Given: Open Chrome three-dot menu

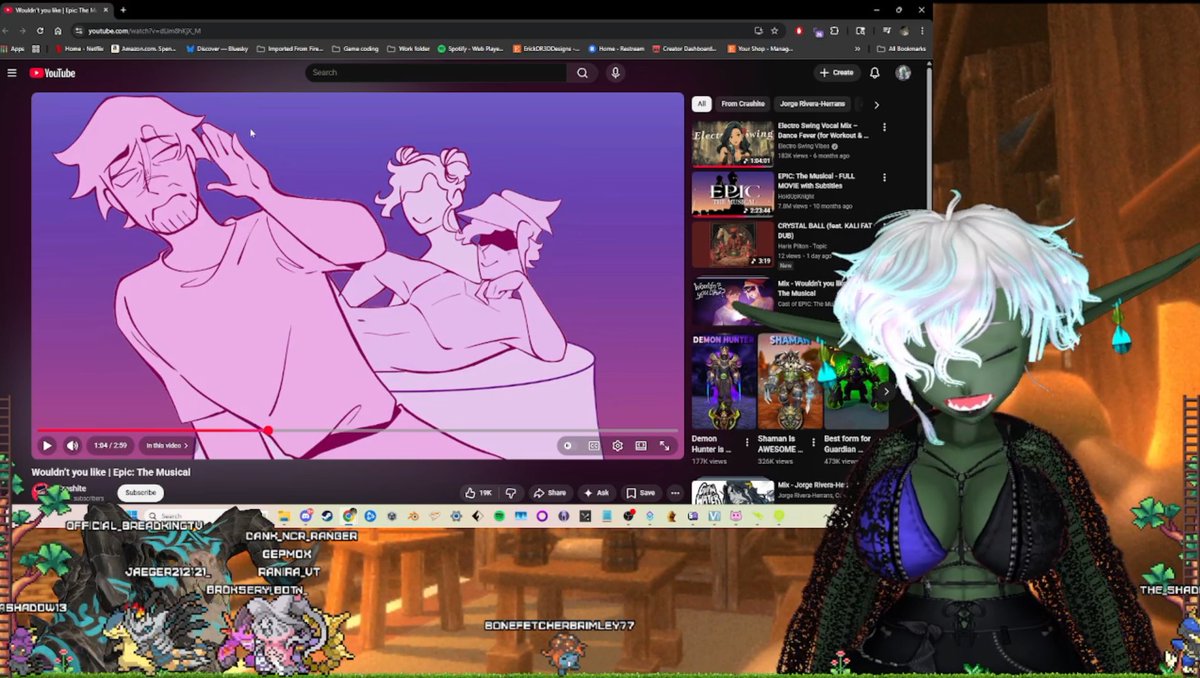Looking at the screenshot, I should 922,31.
